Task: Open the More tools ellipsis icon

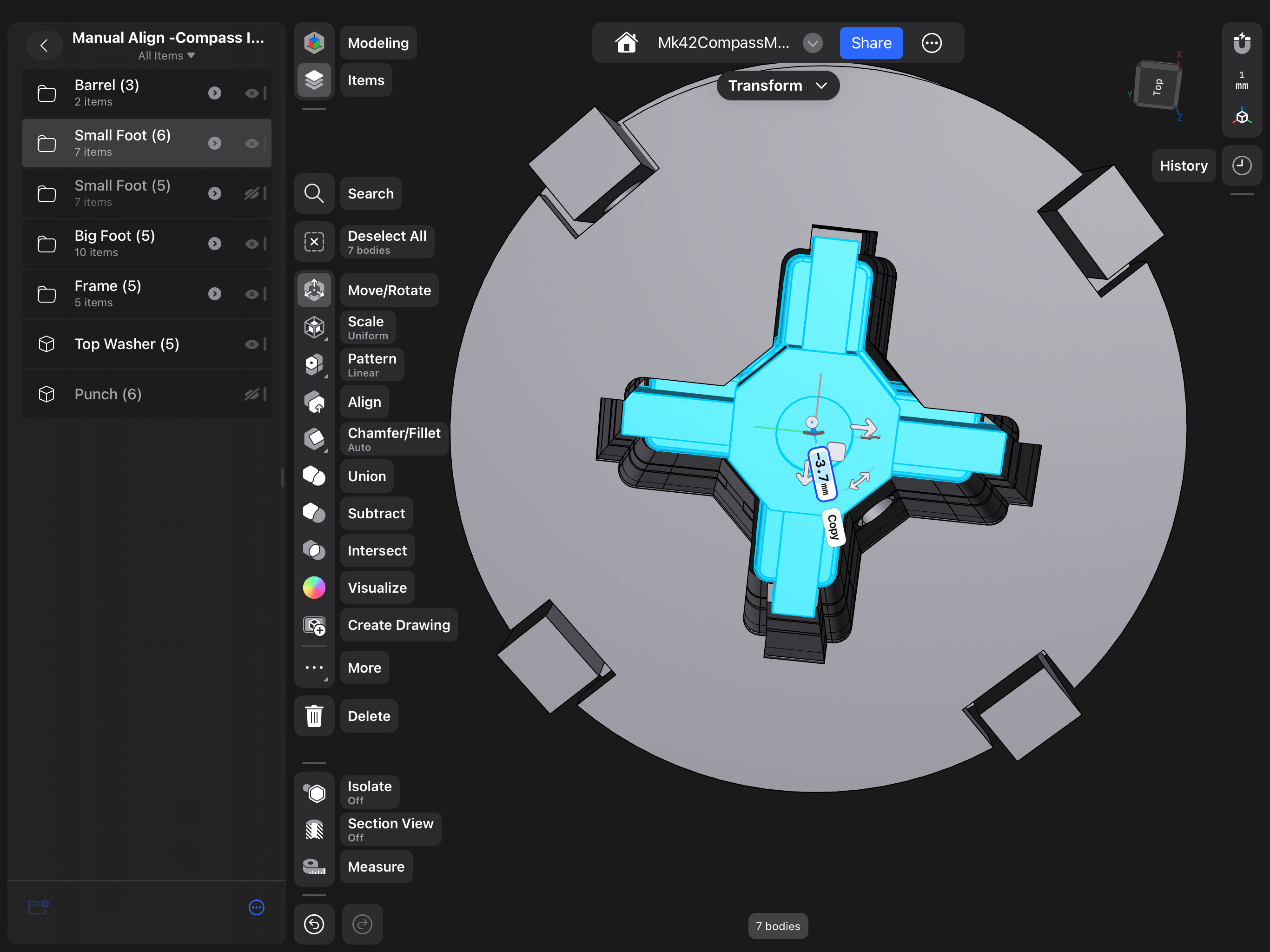Action: [x=314, y=668]
